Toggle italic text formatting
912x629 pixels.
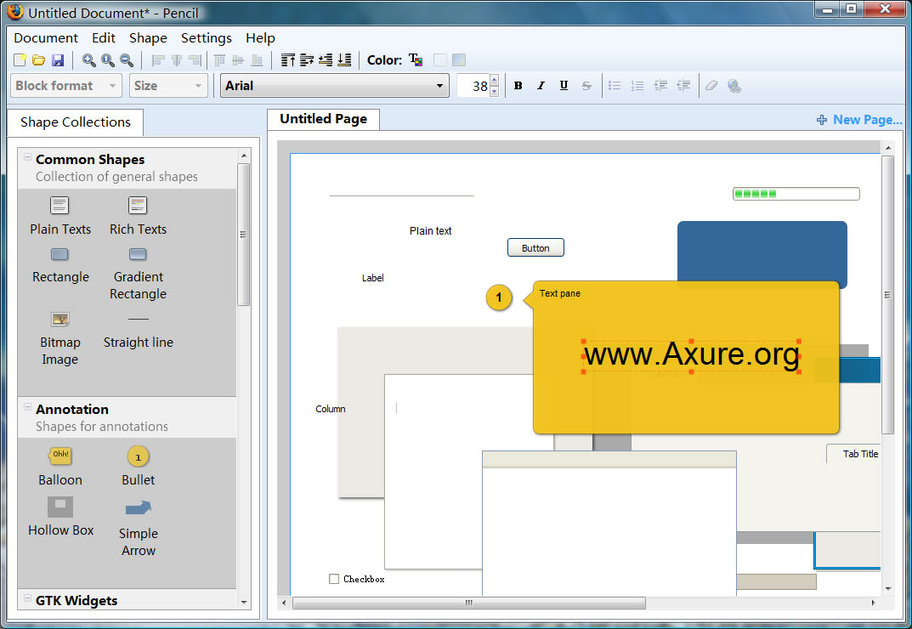(541, 86)
